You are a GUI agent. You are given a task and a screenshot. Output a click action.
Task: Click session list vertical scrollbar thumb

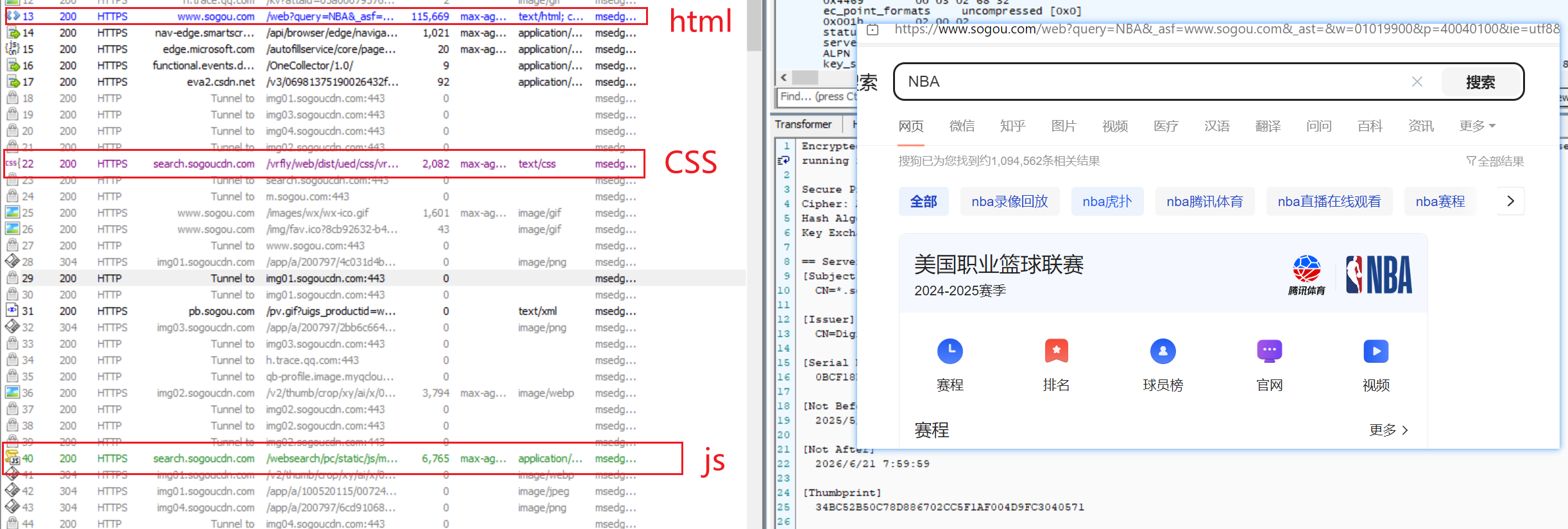point(754,26)
